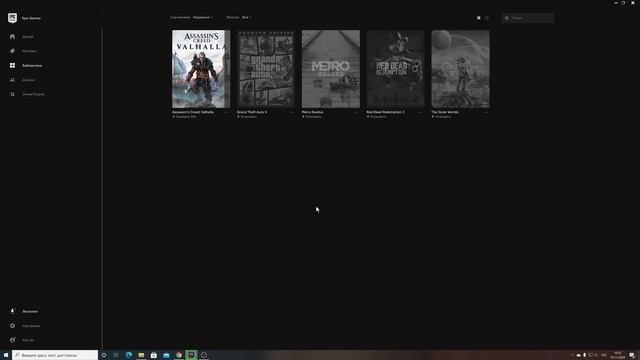Open options menu for The Outer Worlds
This screenshot has width=640, height=360.
486,112
